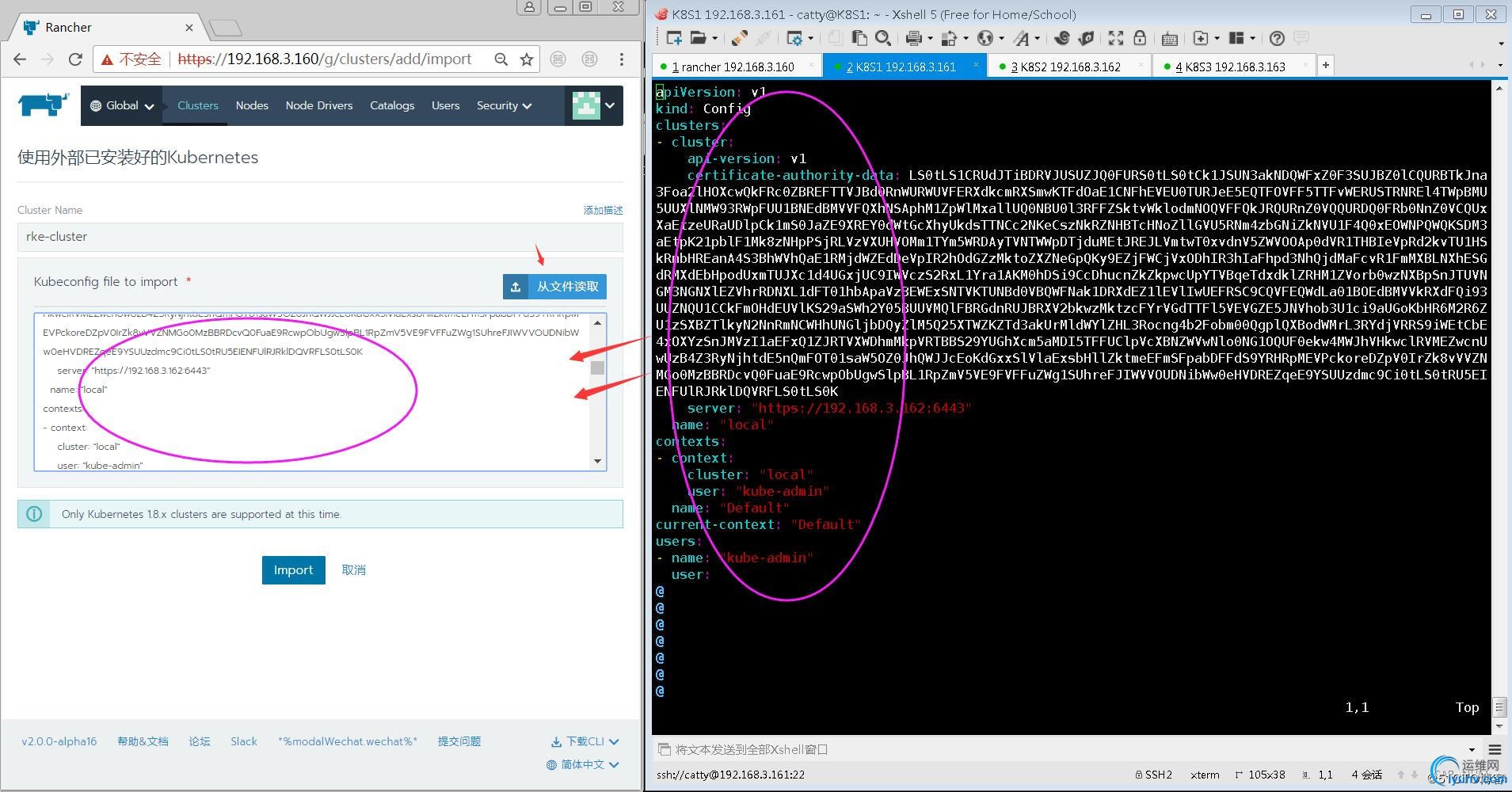Click the Open Session folder icon in Xshell
The width and height of the screenshot is (1512, 792).
(698, 38)
